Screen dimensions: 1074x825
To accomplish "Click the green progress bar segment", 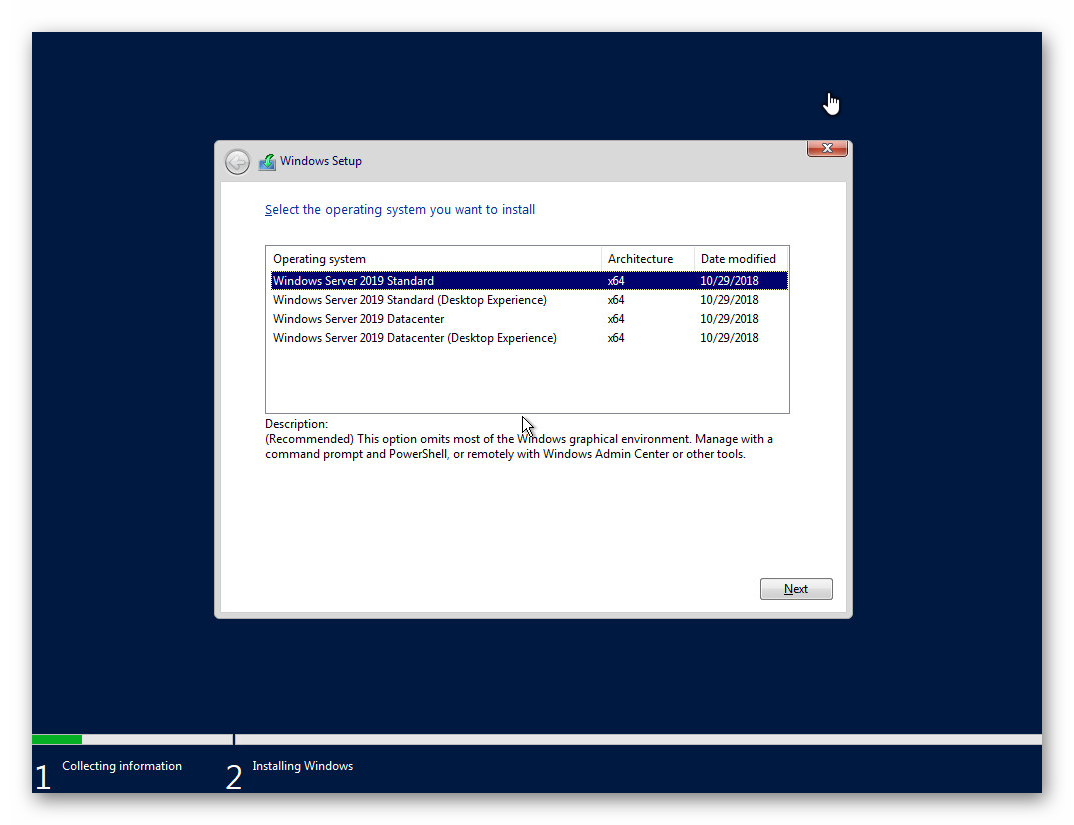I will click(x=56, y=739).
